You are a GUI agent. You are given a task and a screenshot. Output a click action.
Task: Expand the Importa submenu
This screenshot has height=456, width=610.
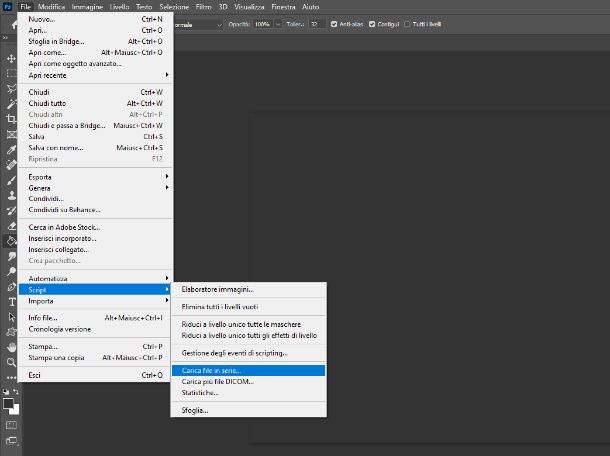coord(95,301)
